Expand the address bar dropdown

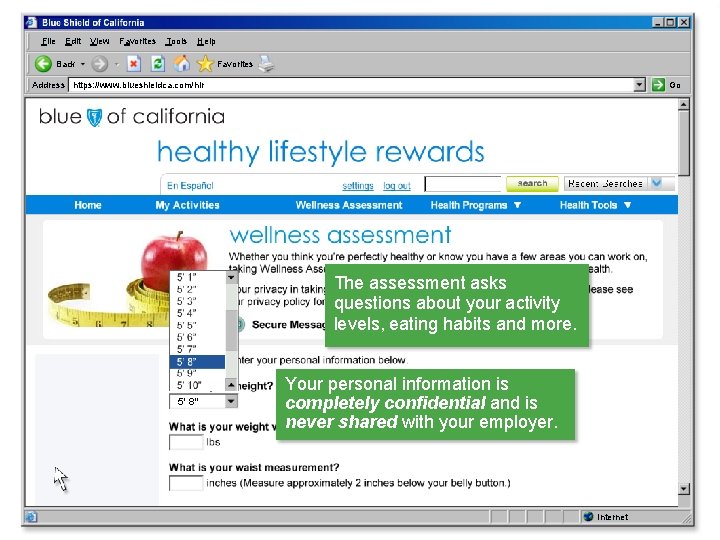pyautogui.click(x=639, y=85)
